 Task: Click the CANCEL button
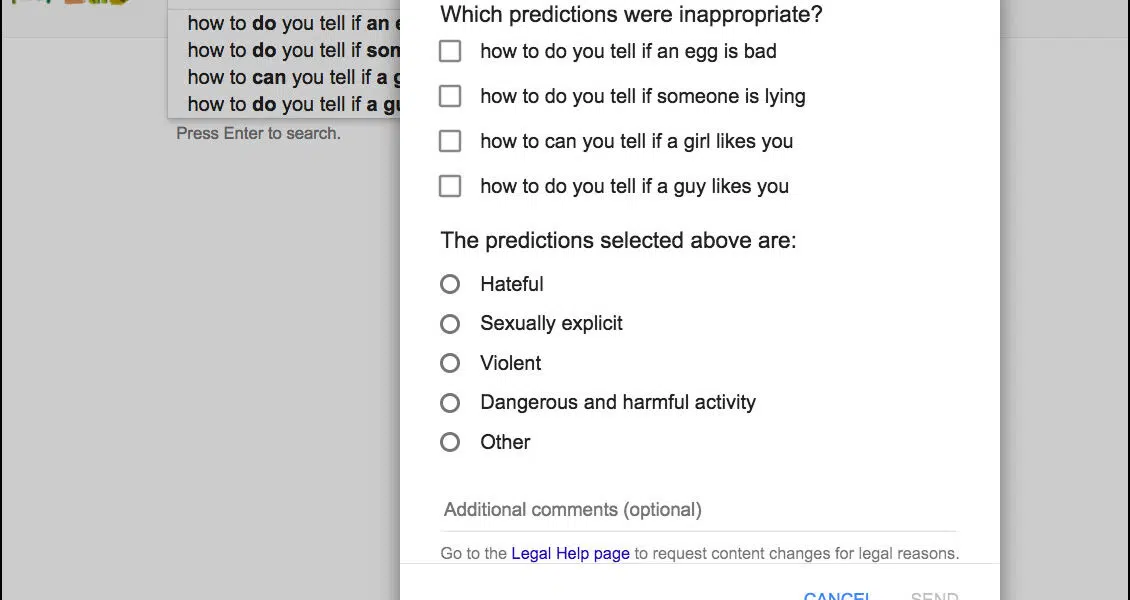(x=838, y=595)
